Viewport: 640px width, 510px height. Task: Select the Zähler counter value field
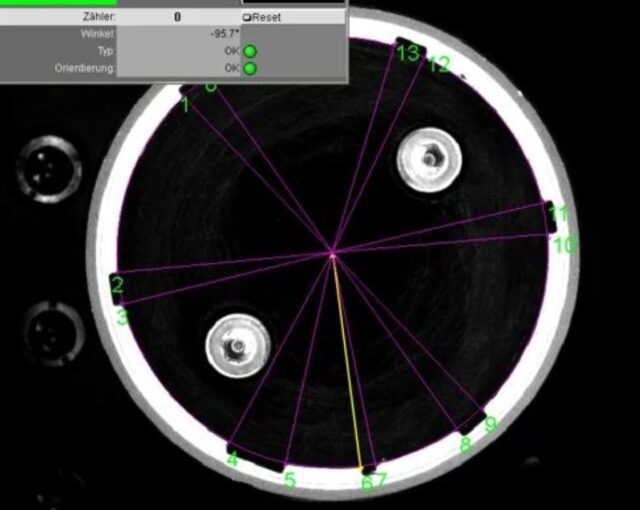[178, 17]
